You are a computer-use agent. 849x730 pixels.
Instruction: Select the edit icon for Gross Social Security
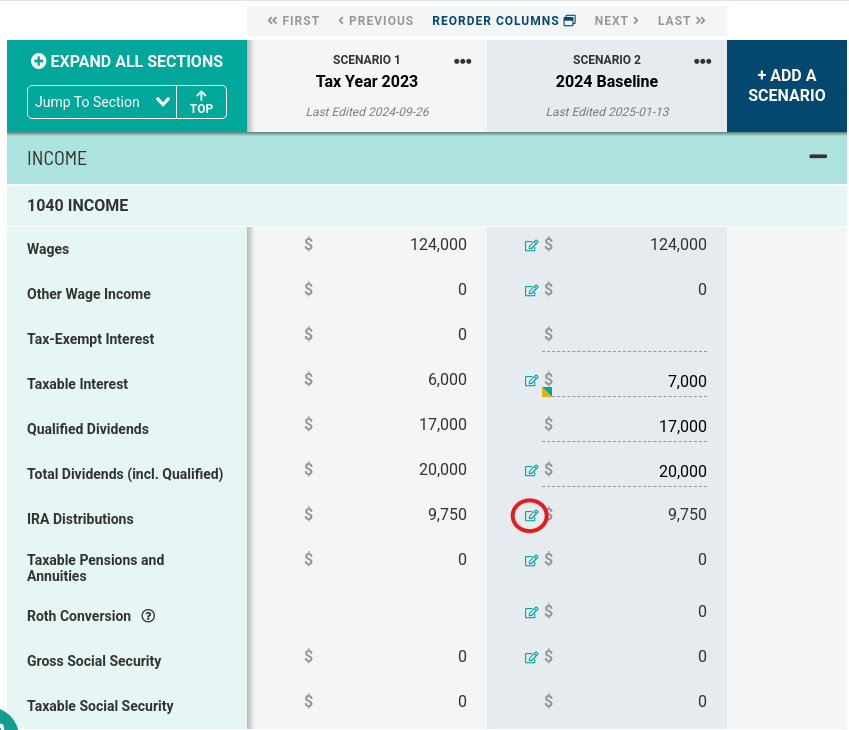pos(531,656)
